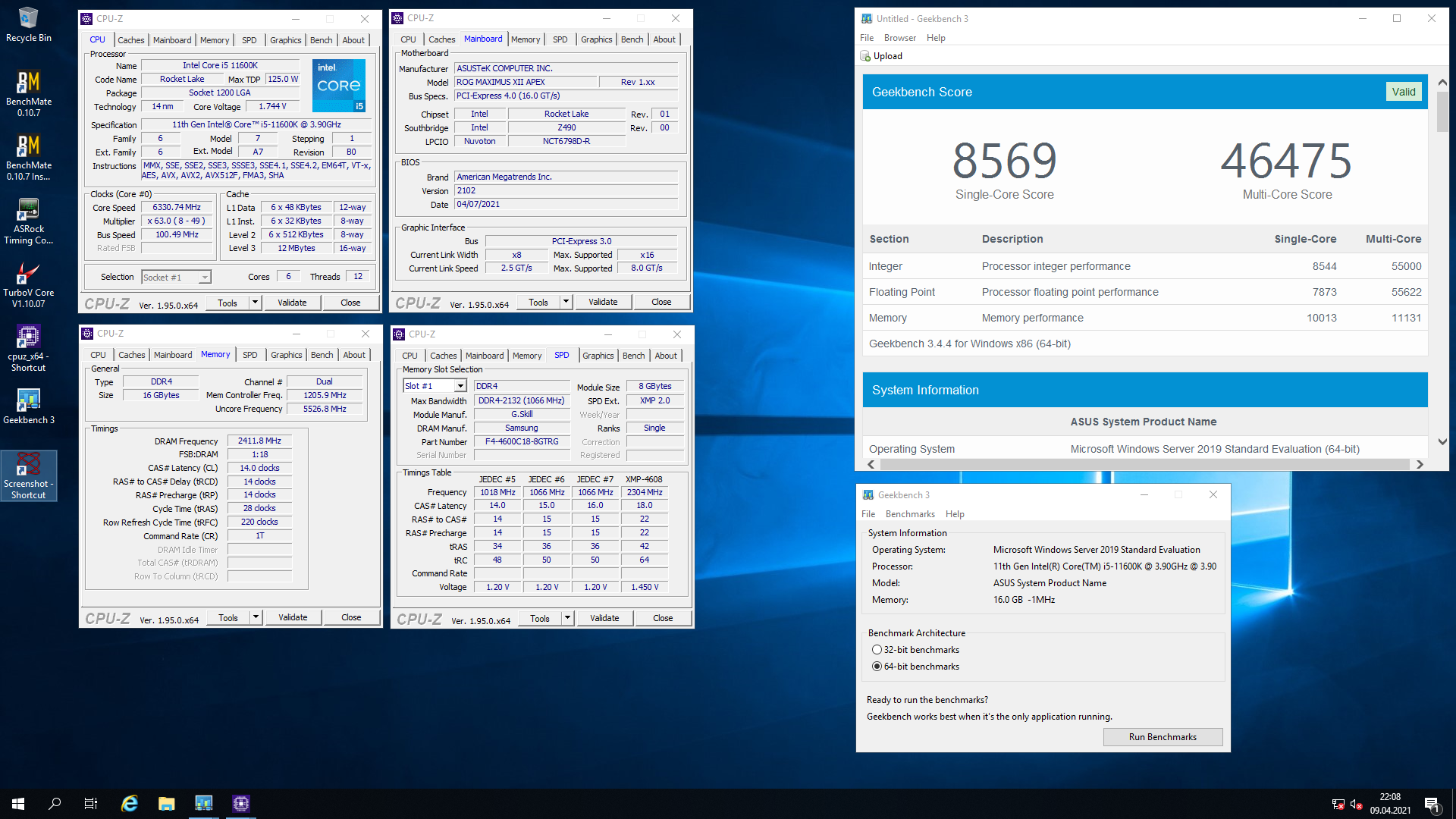Image resolution: width=1456 pixels, height=819 pixels.
Task: Click the Windows Start button
Action: pos(18,804)
